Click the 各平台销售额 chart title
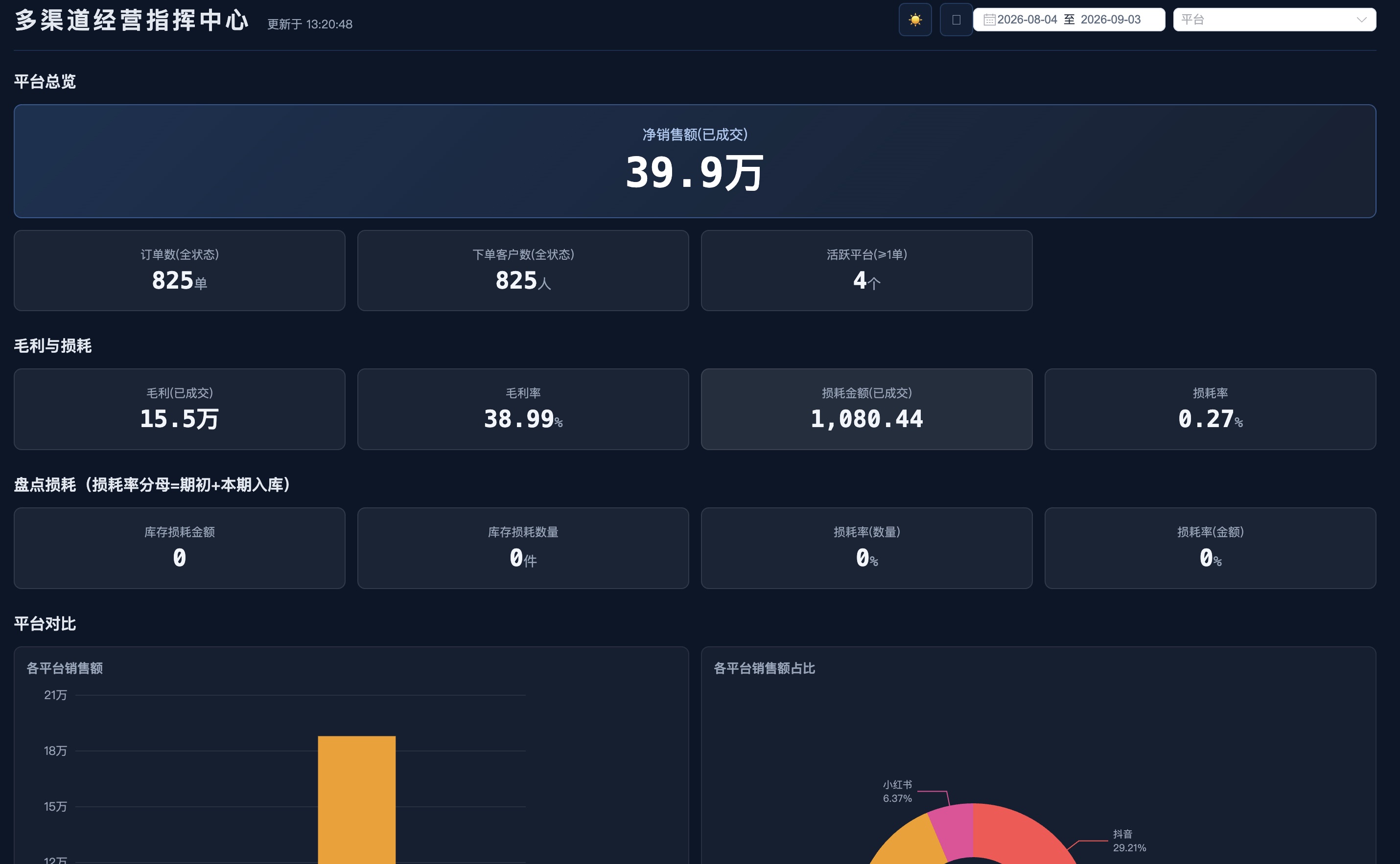Viewport: 1400px width, 864px height. (65, 668)
